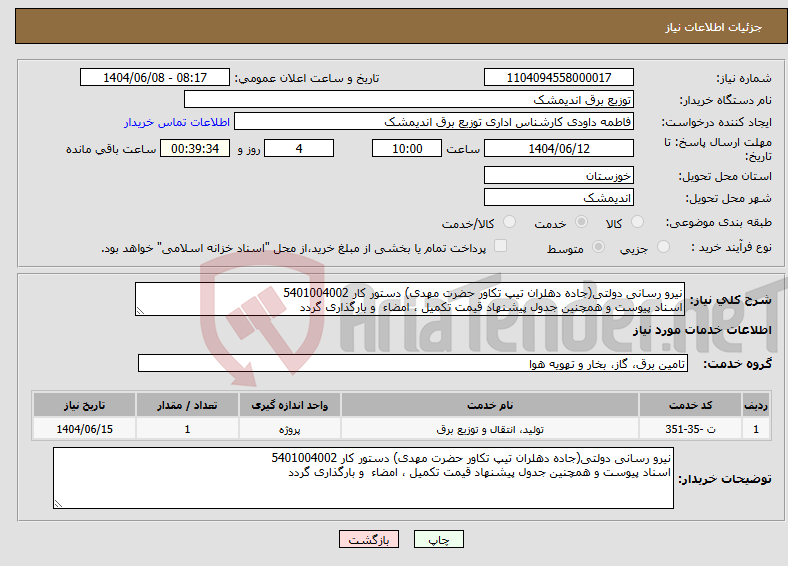
Task: Click the تاریخ و ساعت اعلان عمومی label
Action: click(307, 78)
